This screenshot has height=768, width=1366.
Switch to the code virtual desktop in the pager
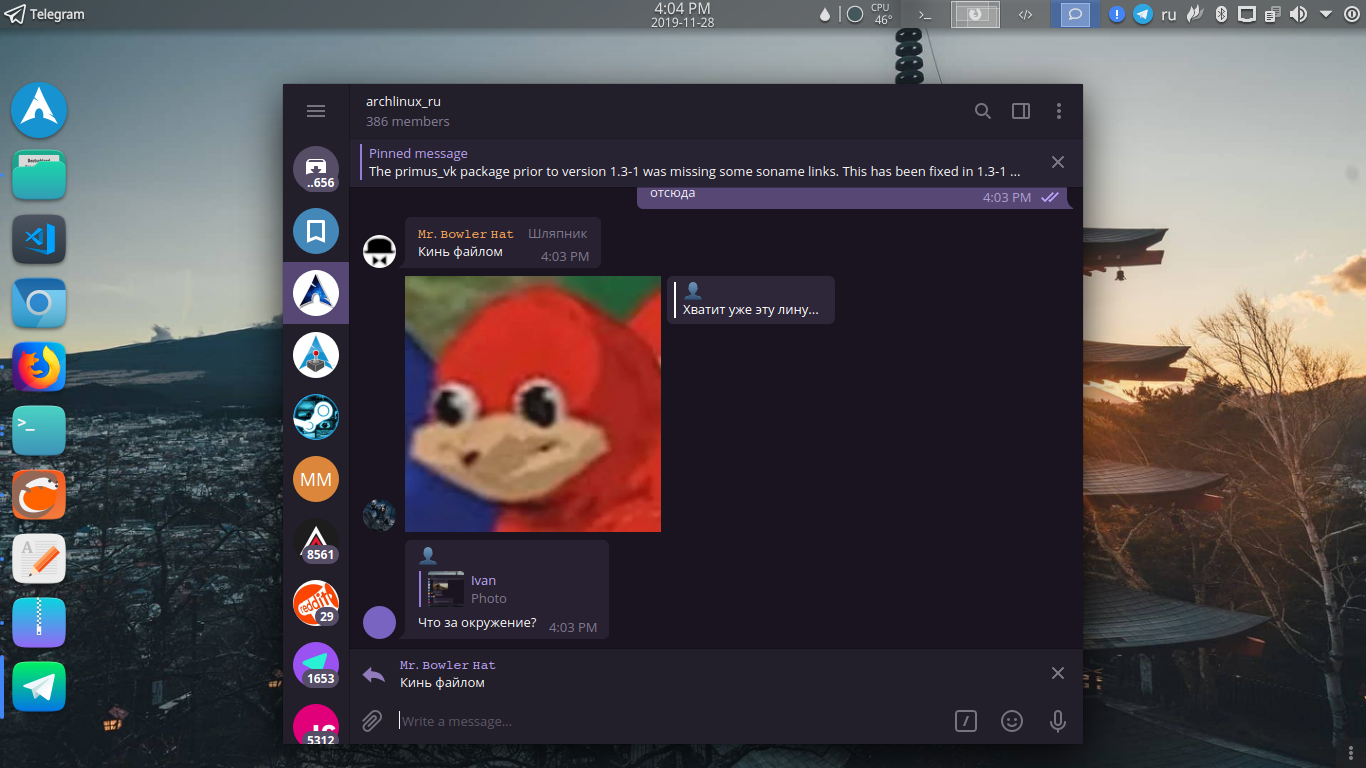pos(1025,14)
